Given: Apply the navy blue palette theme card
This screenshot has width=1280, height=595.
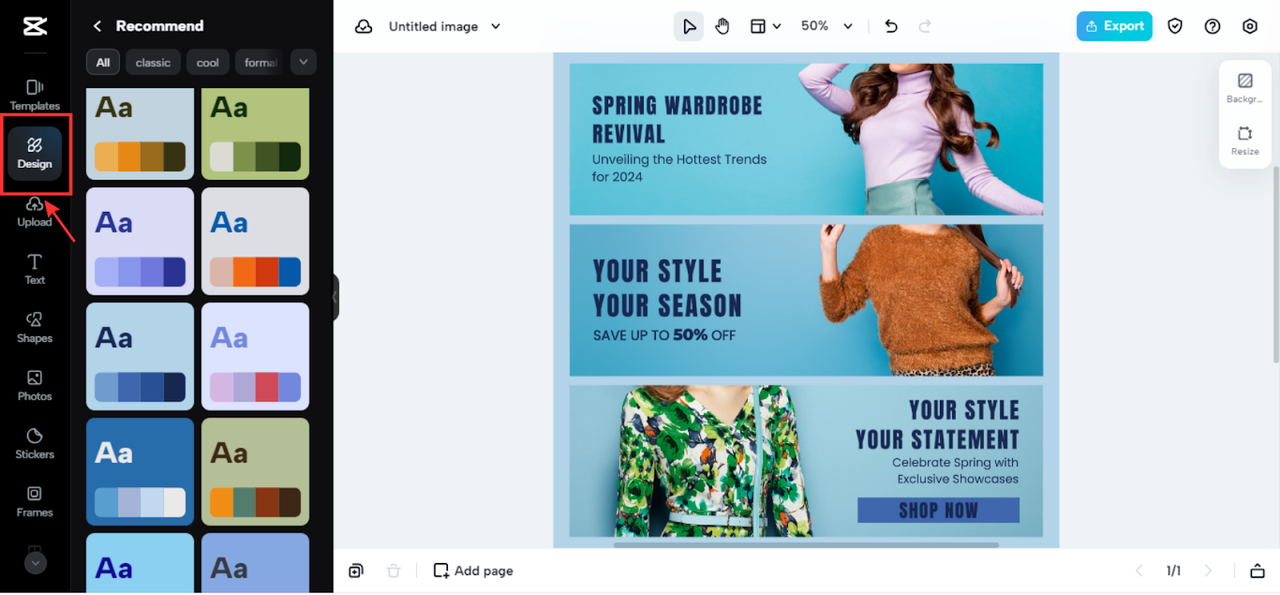Looking at the screenshot, I should click(140, 356).
